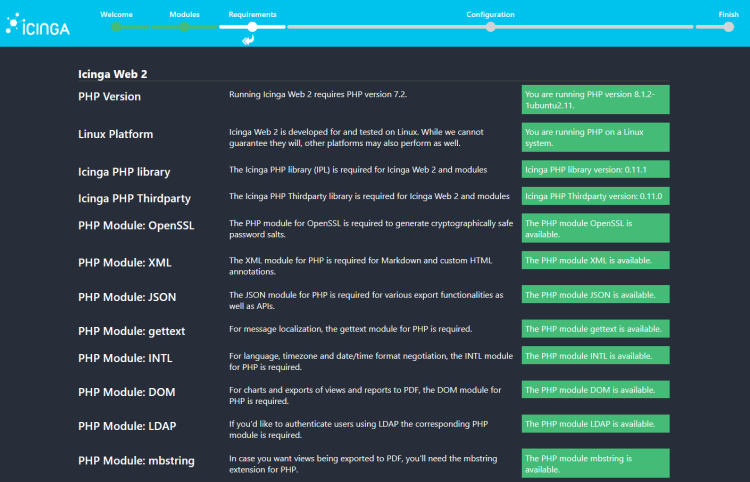This screenshot has width=750, height=482.
Task: Click the Modules step circle
Action: (x=184, y=27)
